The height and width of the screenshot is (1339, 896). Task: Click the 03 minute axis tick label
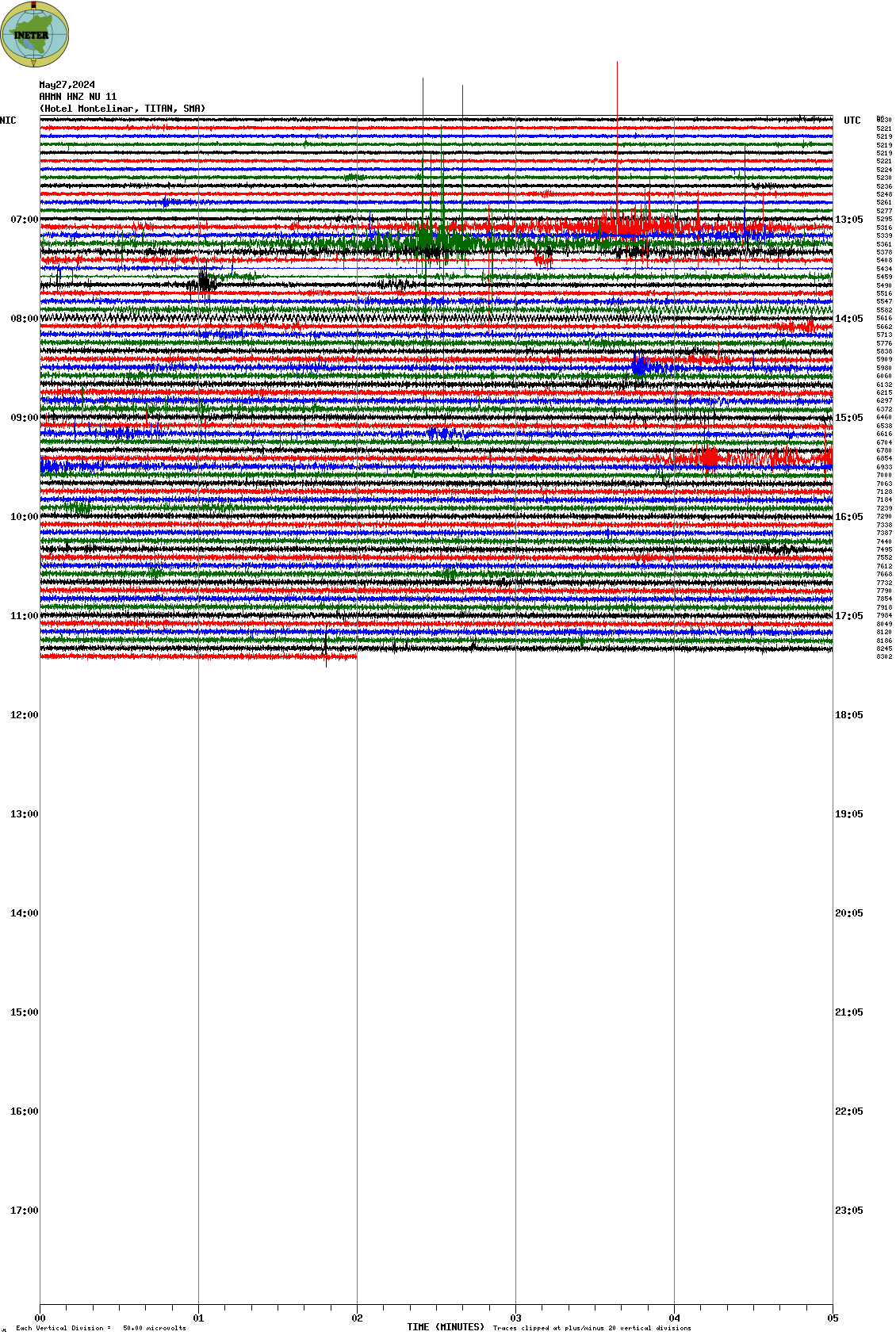pyautogui.click(x=515, y=1318)
